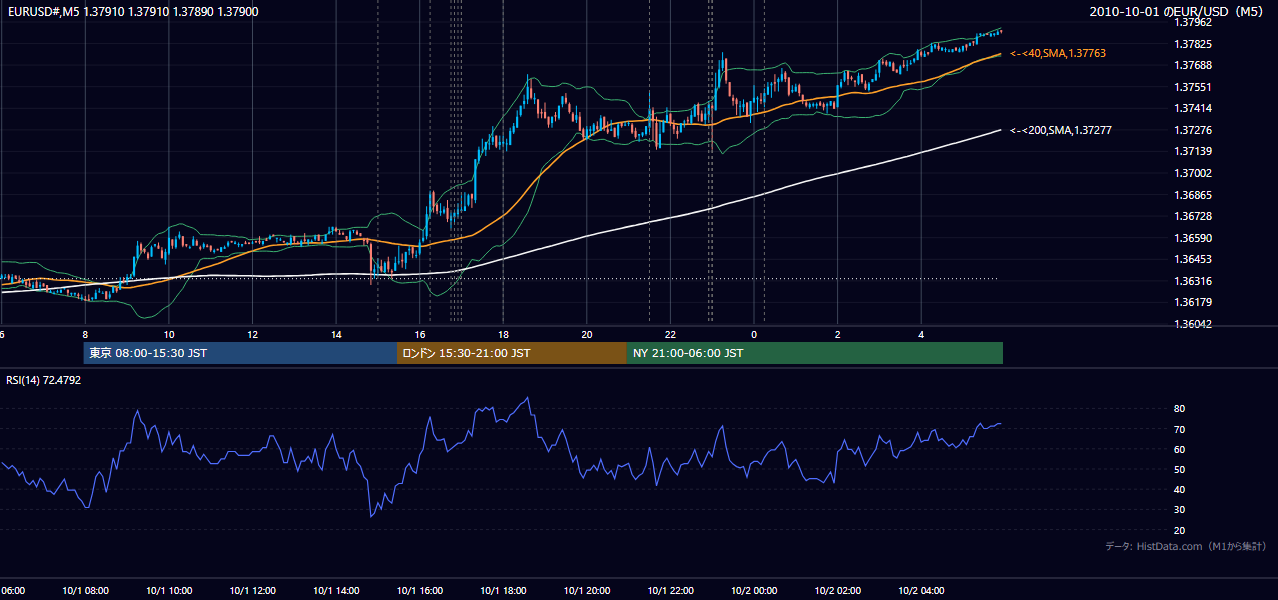
Task: Click the bottom time label 10/1 18:00
Action: 503,591
